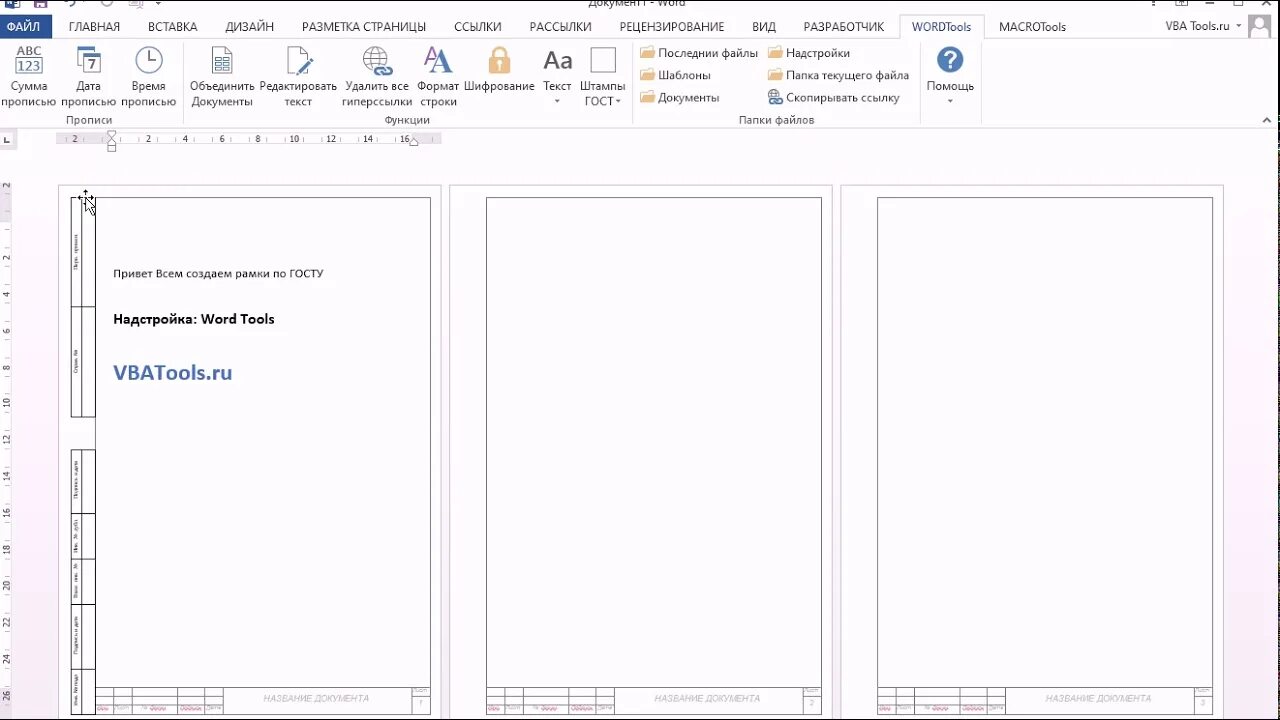Open Надстройки folder
The height and width of the screenshot is (720, 1280).
[809, 53]
